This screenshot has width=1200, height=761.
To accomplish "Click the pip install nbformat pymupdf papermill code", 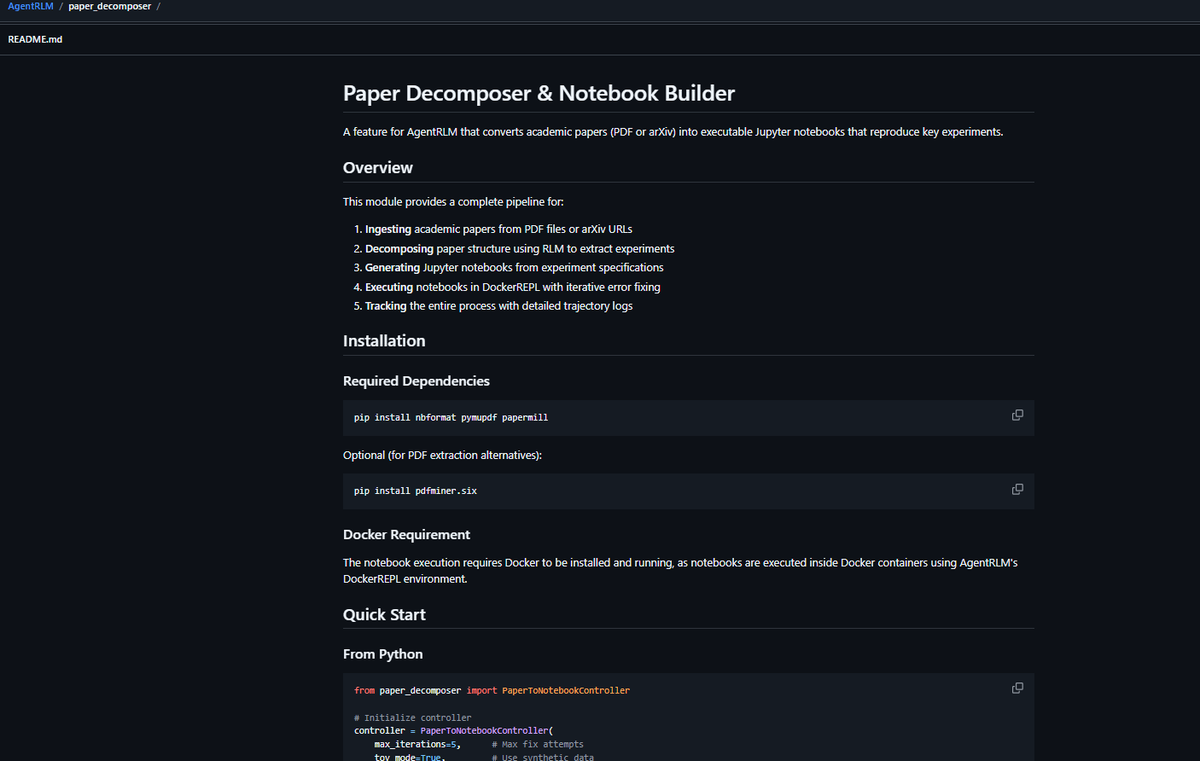I will pos(451,417).
